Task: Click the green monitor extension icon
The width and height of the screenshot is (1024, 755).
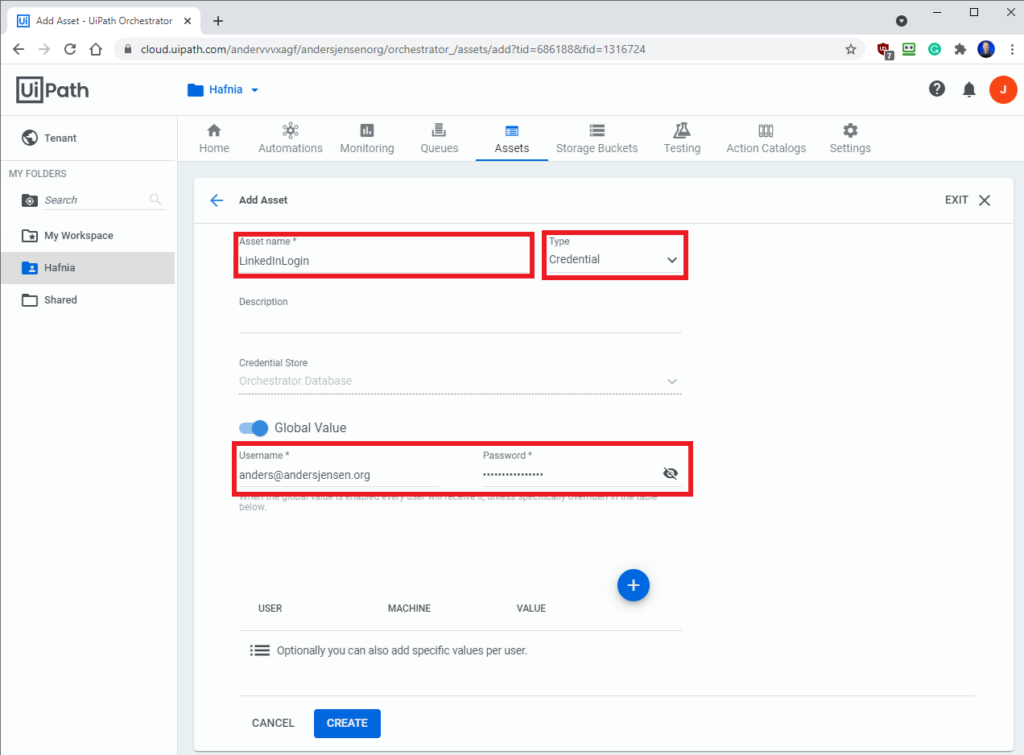Action: pos(908,49)
